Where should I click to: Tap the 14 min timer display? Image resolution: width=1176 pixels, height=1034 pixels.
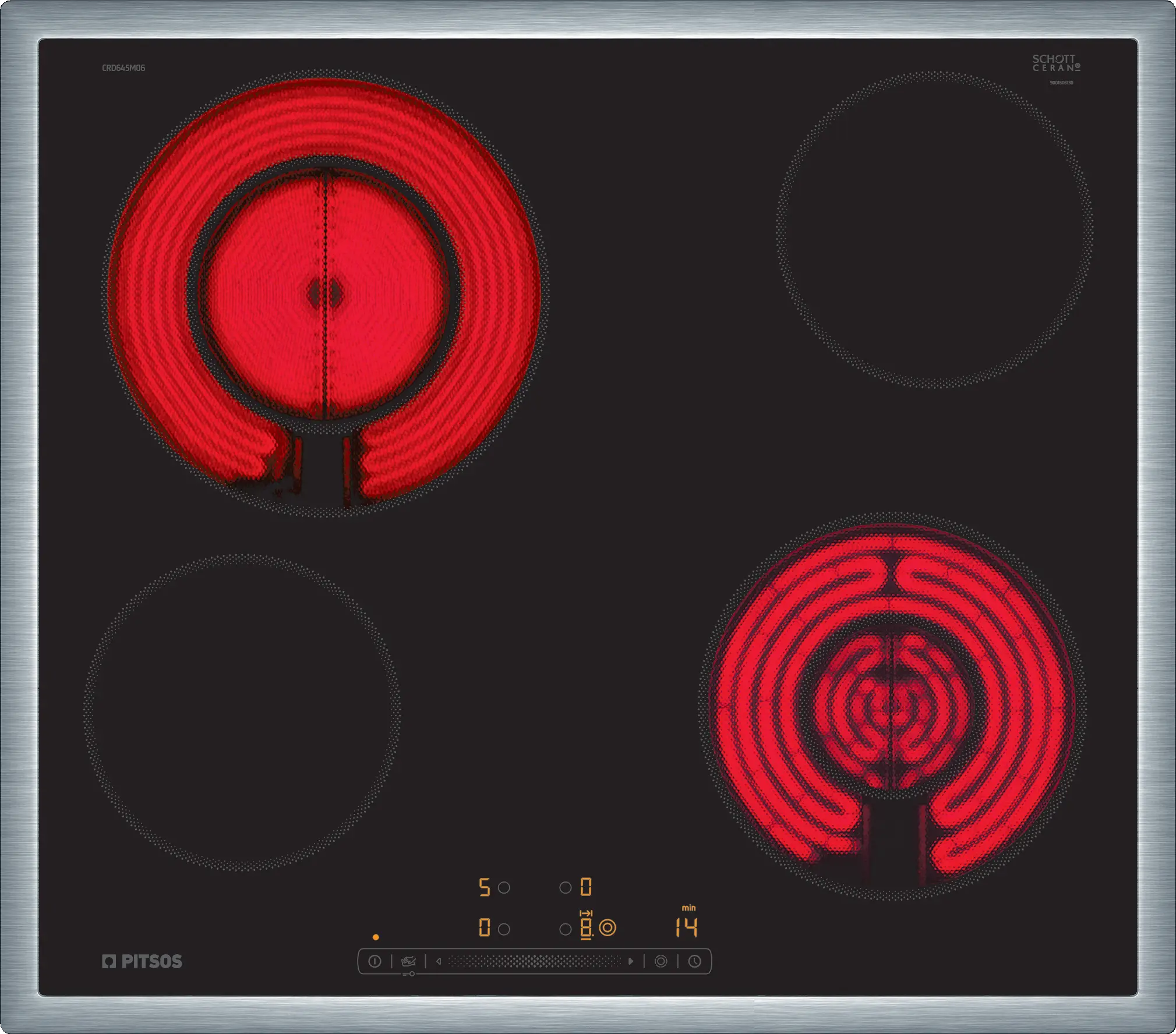[686, 927]
